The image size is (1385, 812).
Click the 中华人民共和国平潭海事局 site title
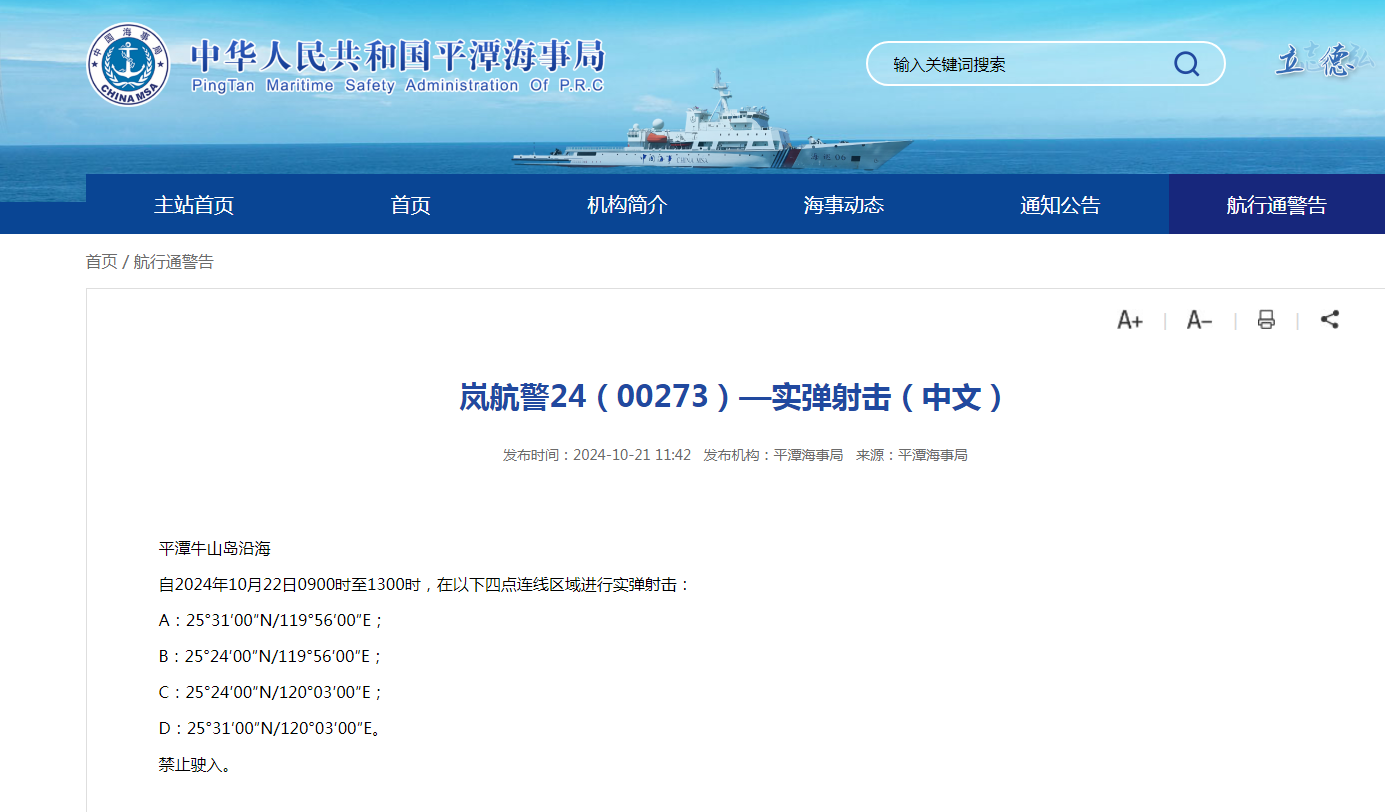pos(397,56)
